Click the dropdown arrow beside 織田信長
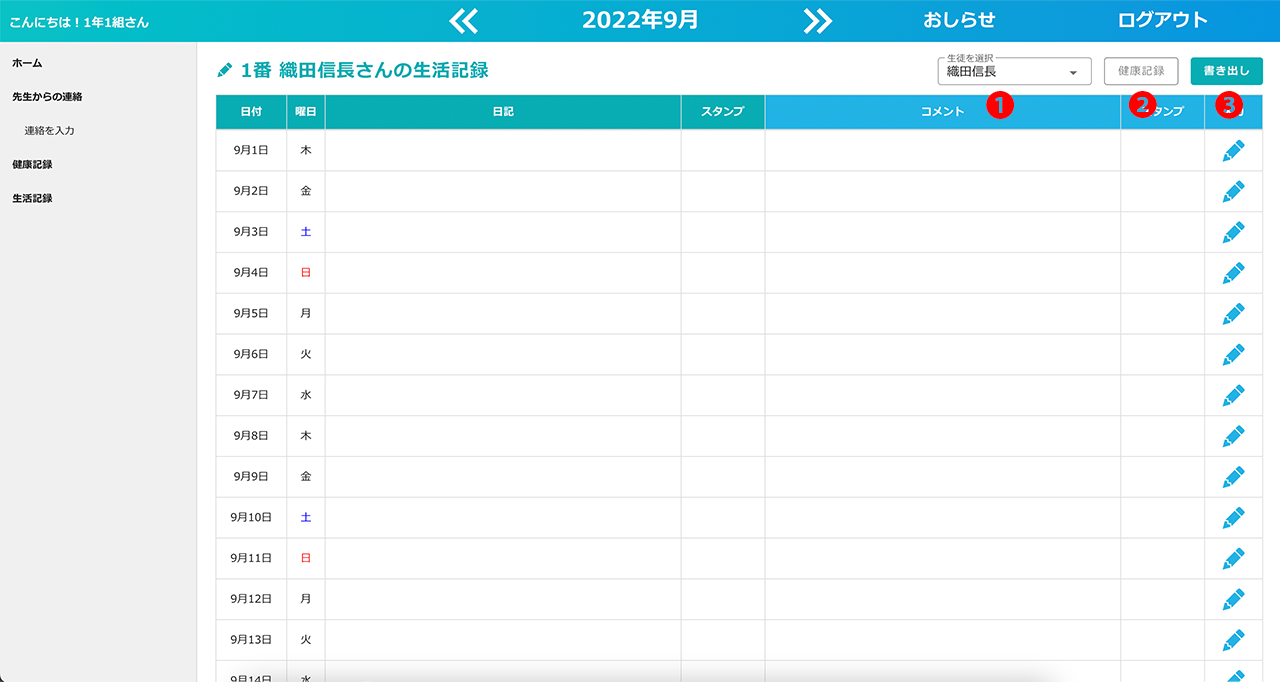Screen dimensions: 1280x682 1073,73
